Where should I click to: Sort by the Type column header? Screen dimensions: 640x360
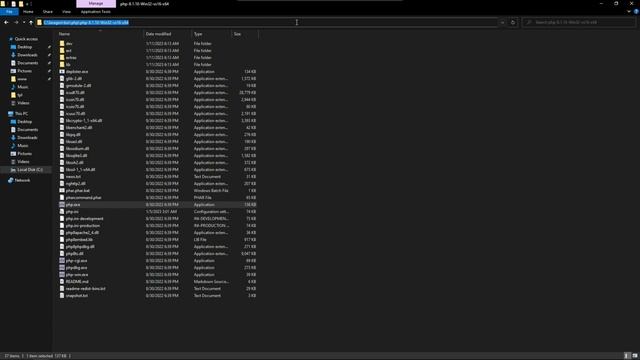point(198,34)
